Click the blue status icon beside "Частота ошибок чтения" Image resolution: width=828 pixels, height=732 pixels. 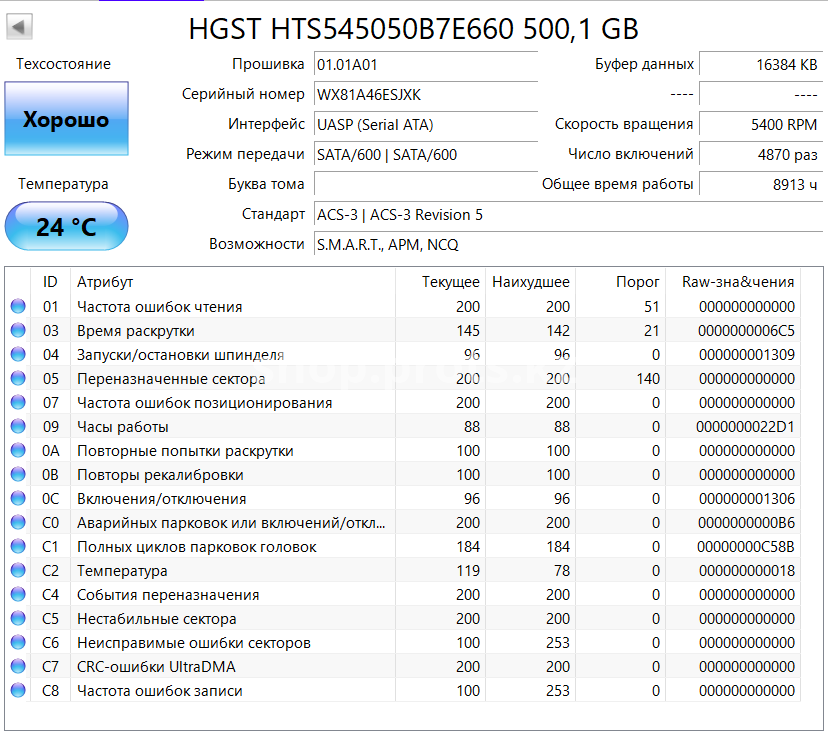point(17,306)
